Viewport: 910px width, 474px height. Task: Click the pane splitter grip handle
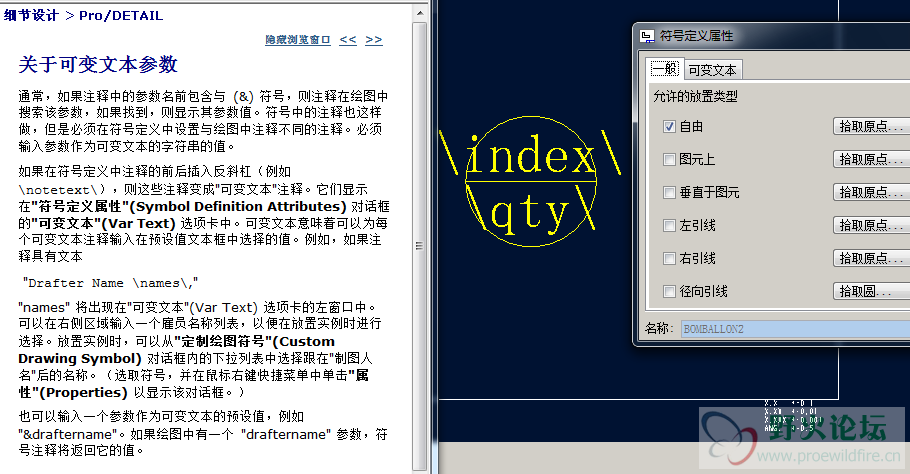(x=419, y=246)
